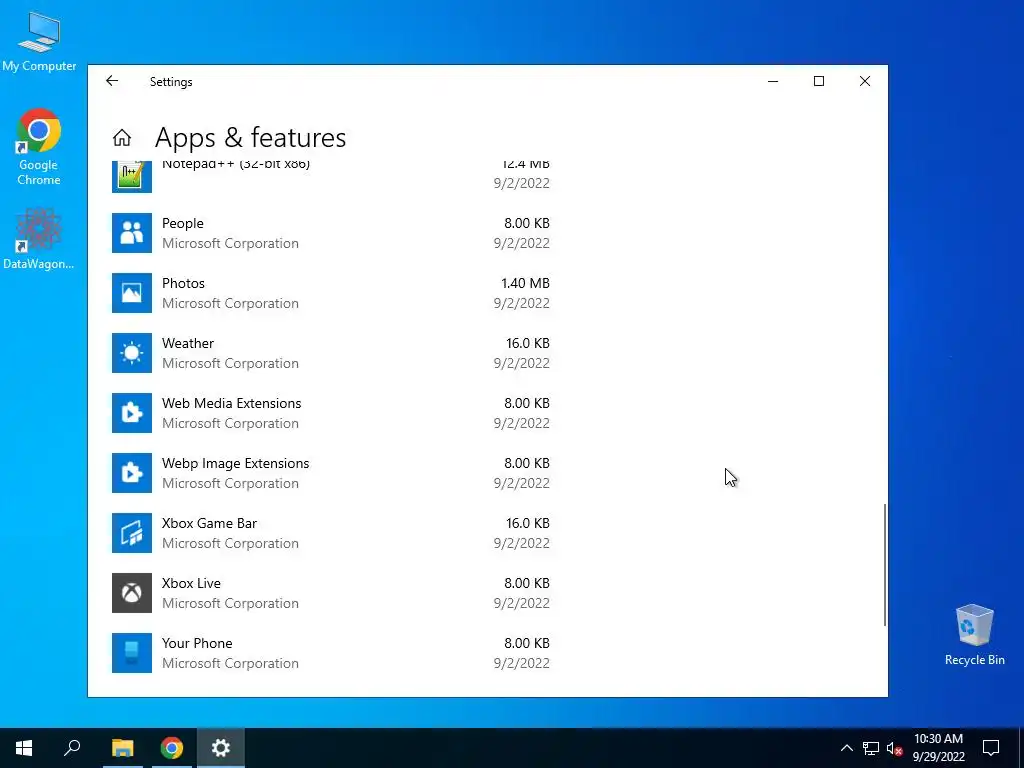Close the Settings window
1024x768 pixels.
coord(865,81)
